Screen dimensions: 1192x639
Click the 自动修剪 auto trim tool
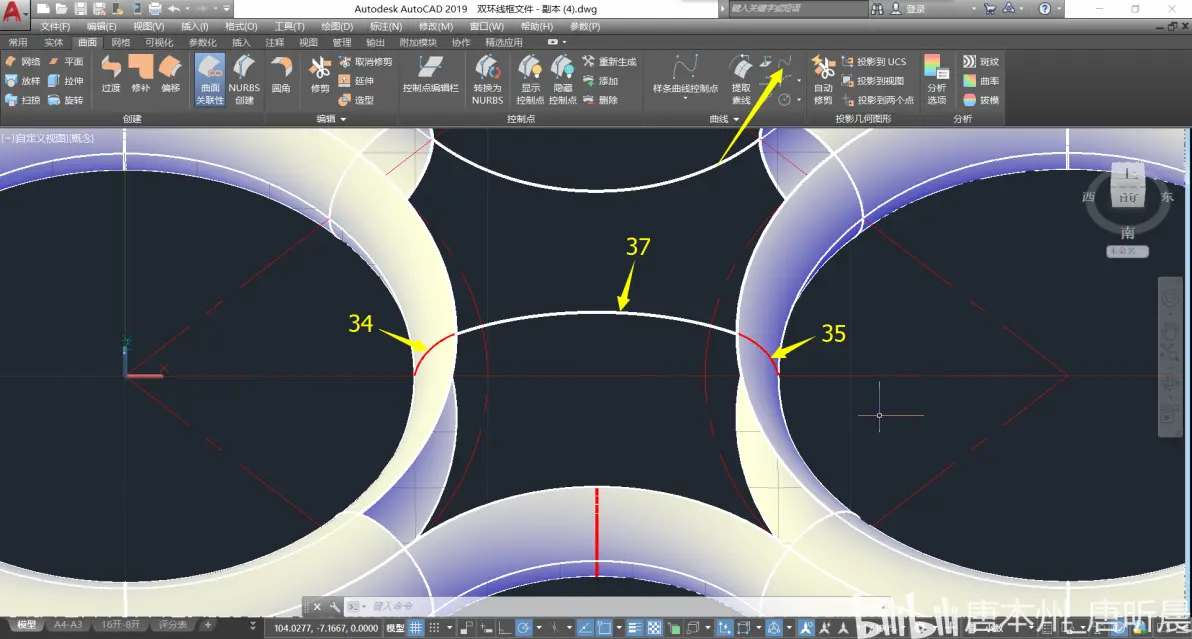[823, 79]
